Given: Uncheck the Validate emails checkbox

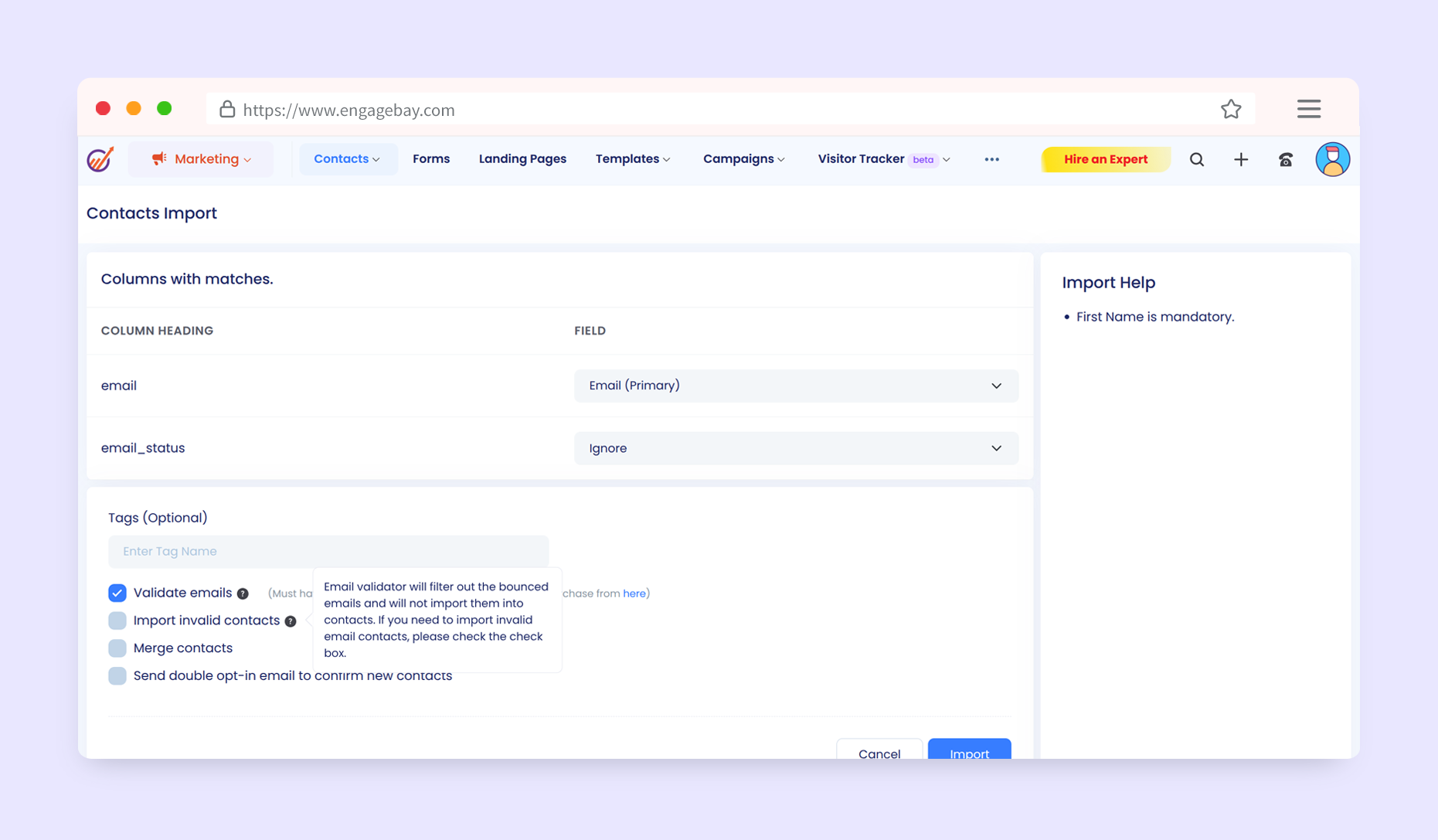Looking at the screenshot, I should (x=117, y=593).
